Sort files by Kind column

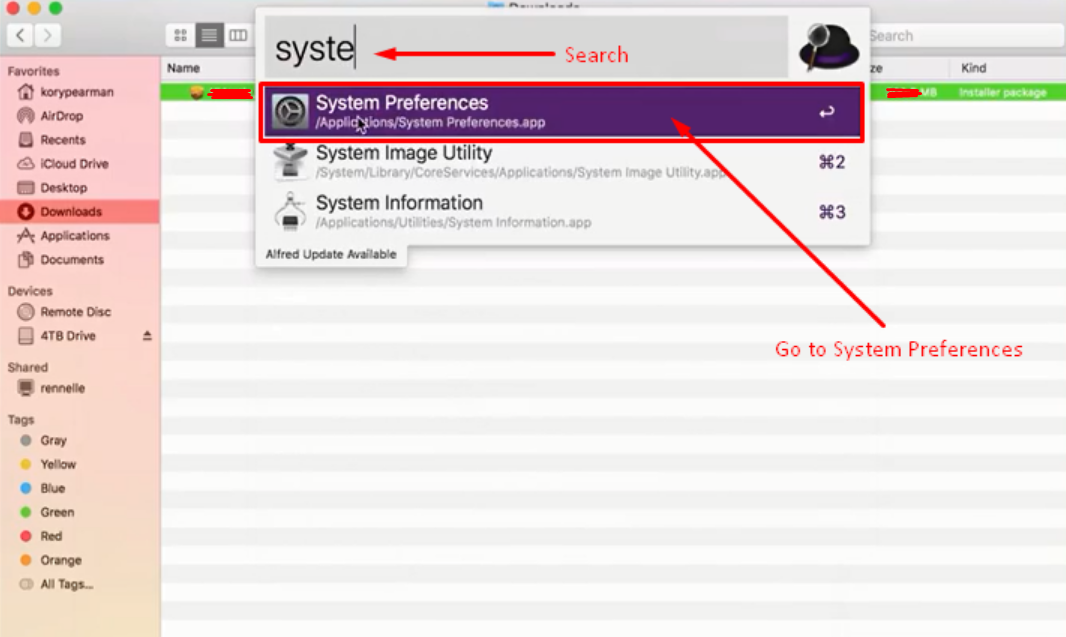pos(974,68)
